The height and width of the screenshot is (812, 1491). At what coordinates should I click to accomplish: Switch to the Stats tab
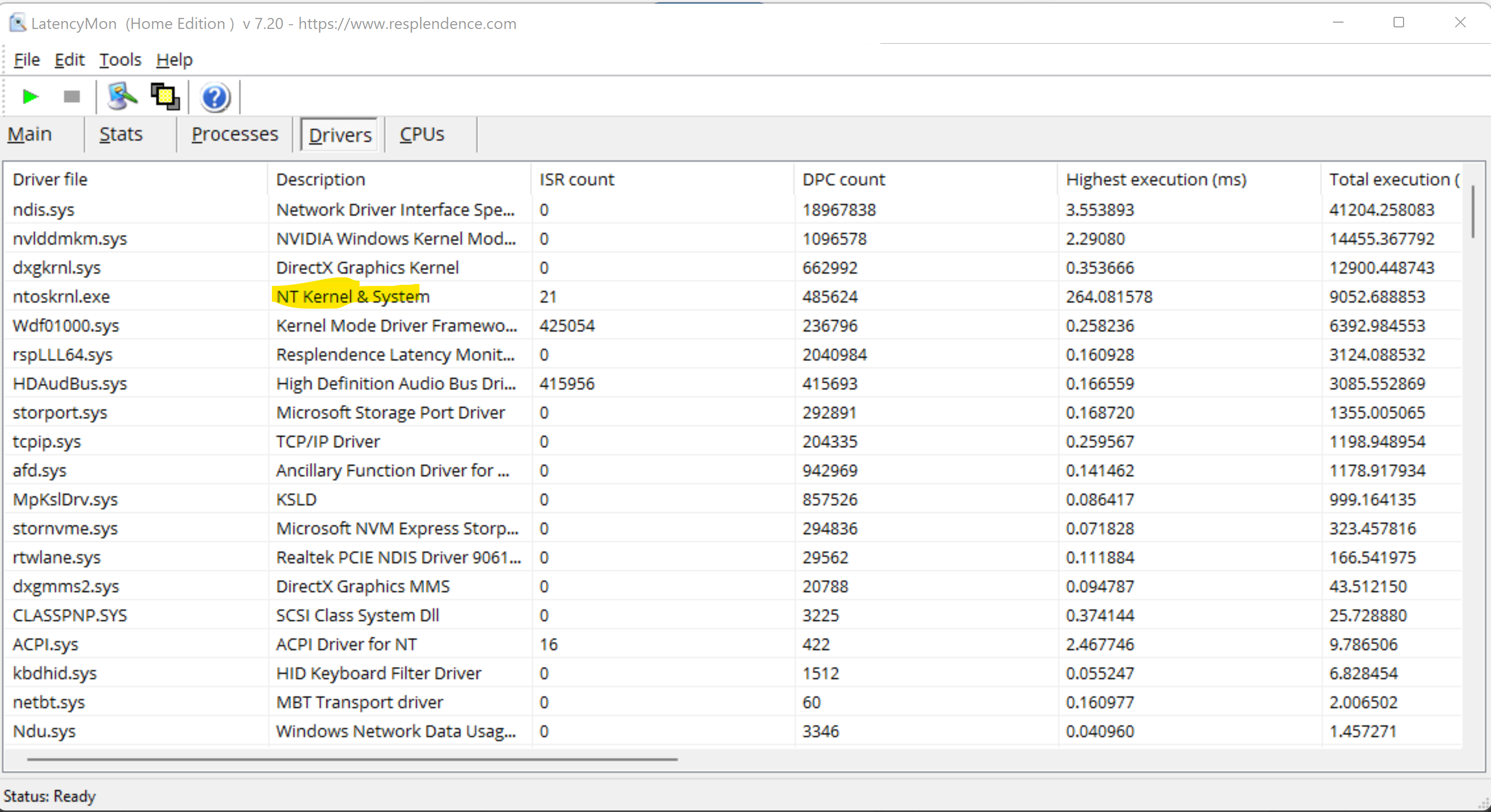pos(121,134)
